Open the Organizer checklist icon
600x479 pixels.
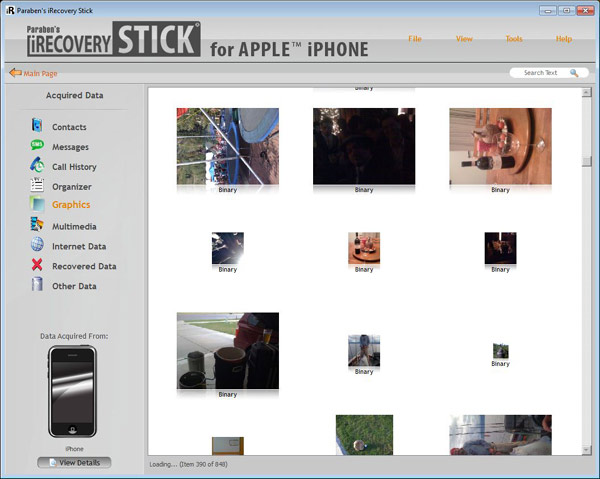[x=37, y=186]
